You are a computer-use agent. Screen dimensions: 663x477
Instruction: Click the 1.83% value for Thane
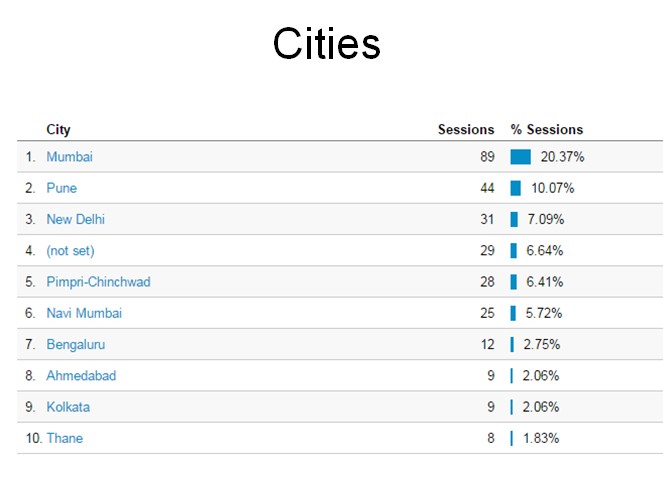tap(541, 438)
